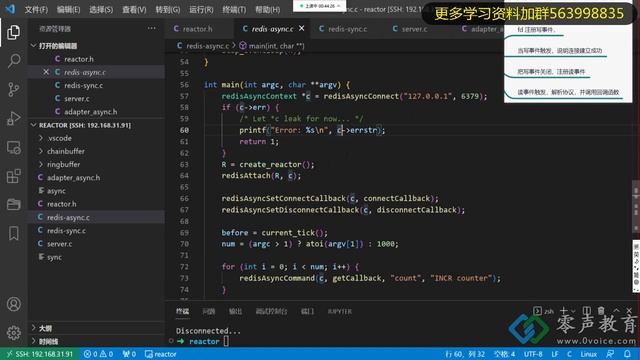Open the Terminal menu
This screenshot has width=640, height=360.
pyautogui.click(x=234, y=9)
